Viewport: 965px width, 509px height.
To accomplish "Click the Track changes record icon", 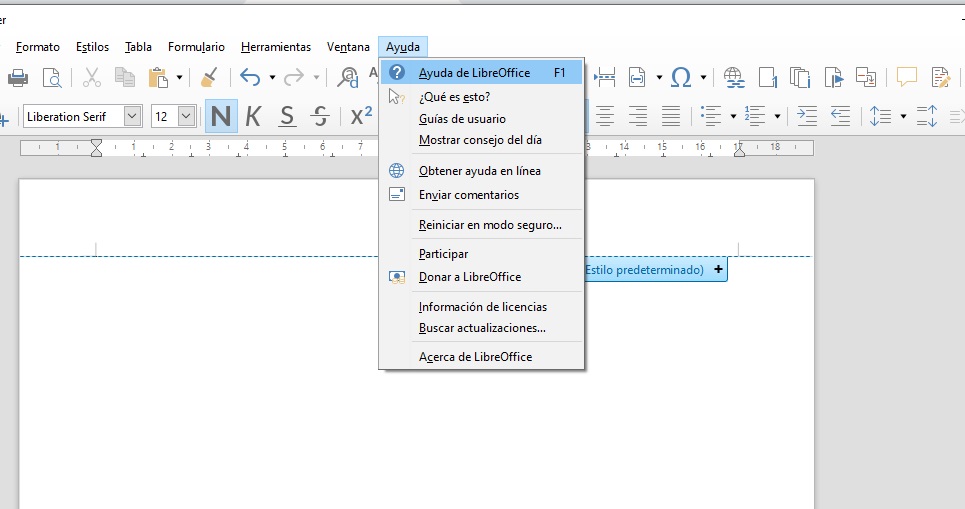I will (941, 78).
